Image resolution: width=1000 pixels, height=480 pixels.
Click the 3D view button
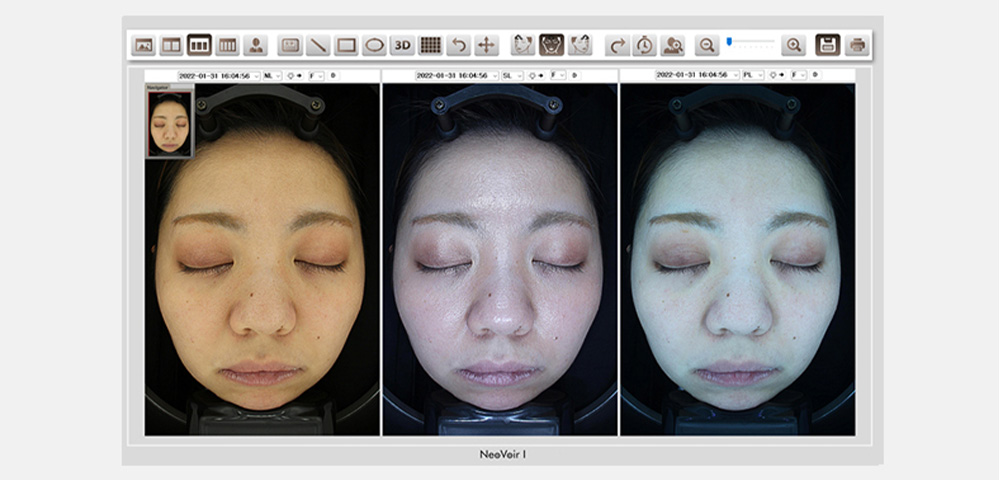402,45
